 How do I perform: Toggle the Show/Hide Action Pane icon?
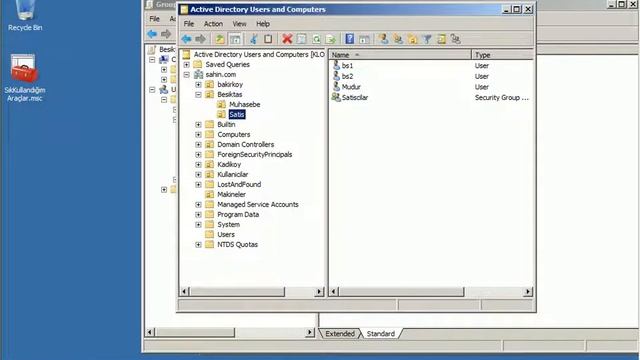[364, 39]
